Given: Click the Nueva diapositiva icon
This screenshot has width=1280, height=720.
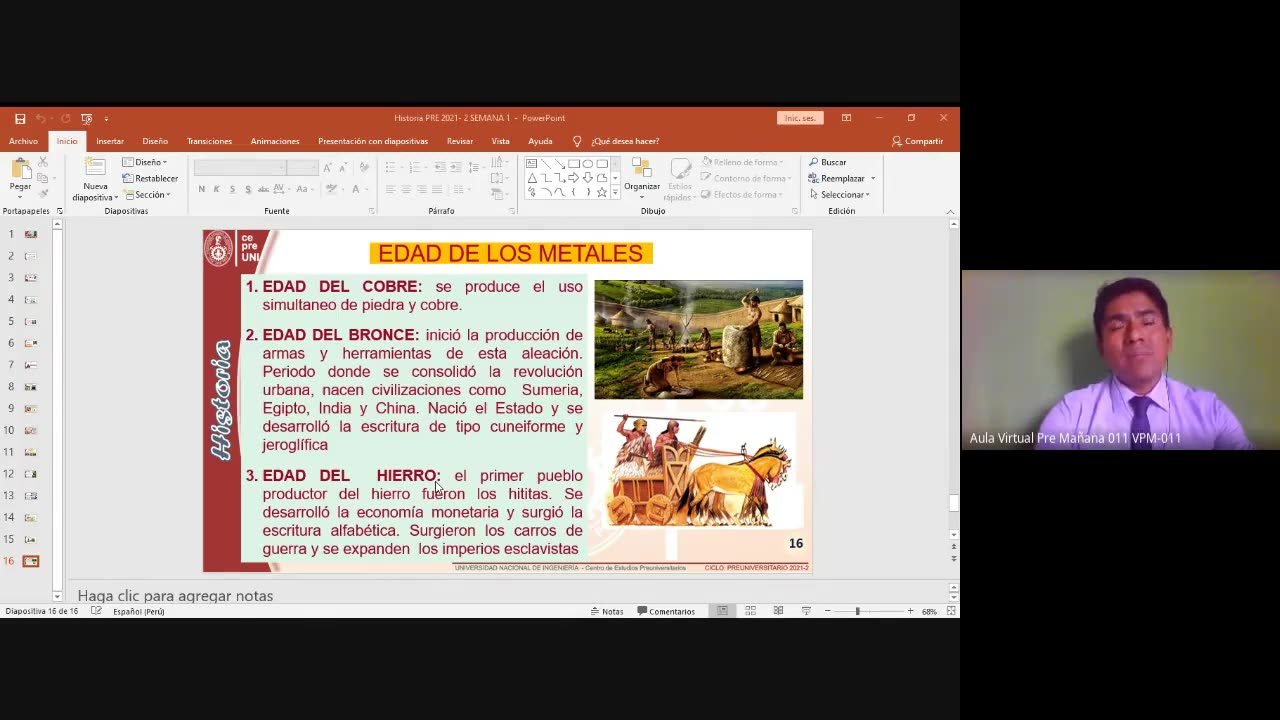Looking at the screenshot, I should click(95, 168).
